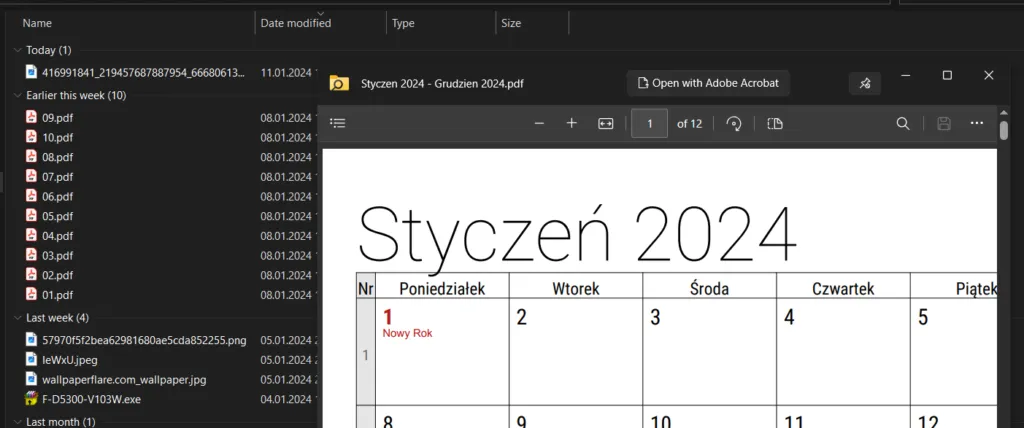Screen dimensions: 1024x428
Task: Click the preview folder magnifier icon
Action: (x=339, y=83)
